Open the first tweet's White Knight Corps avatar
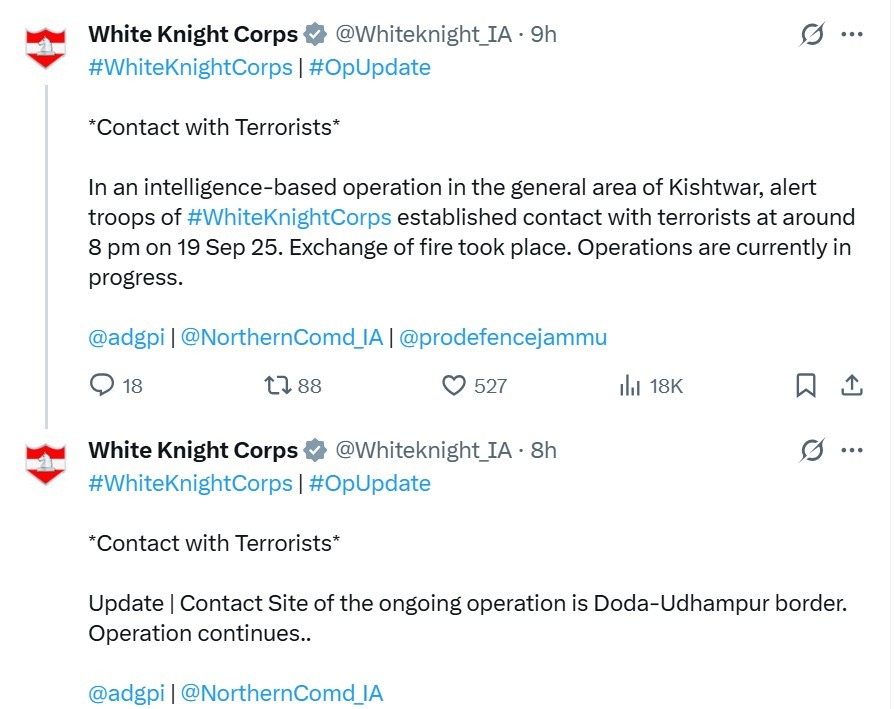 pyautogui.click(x=45, y=46)
